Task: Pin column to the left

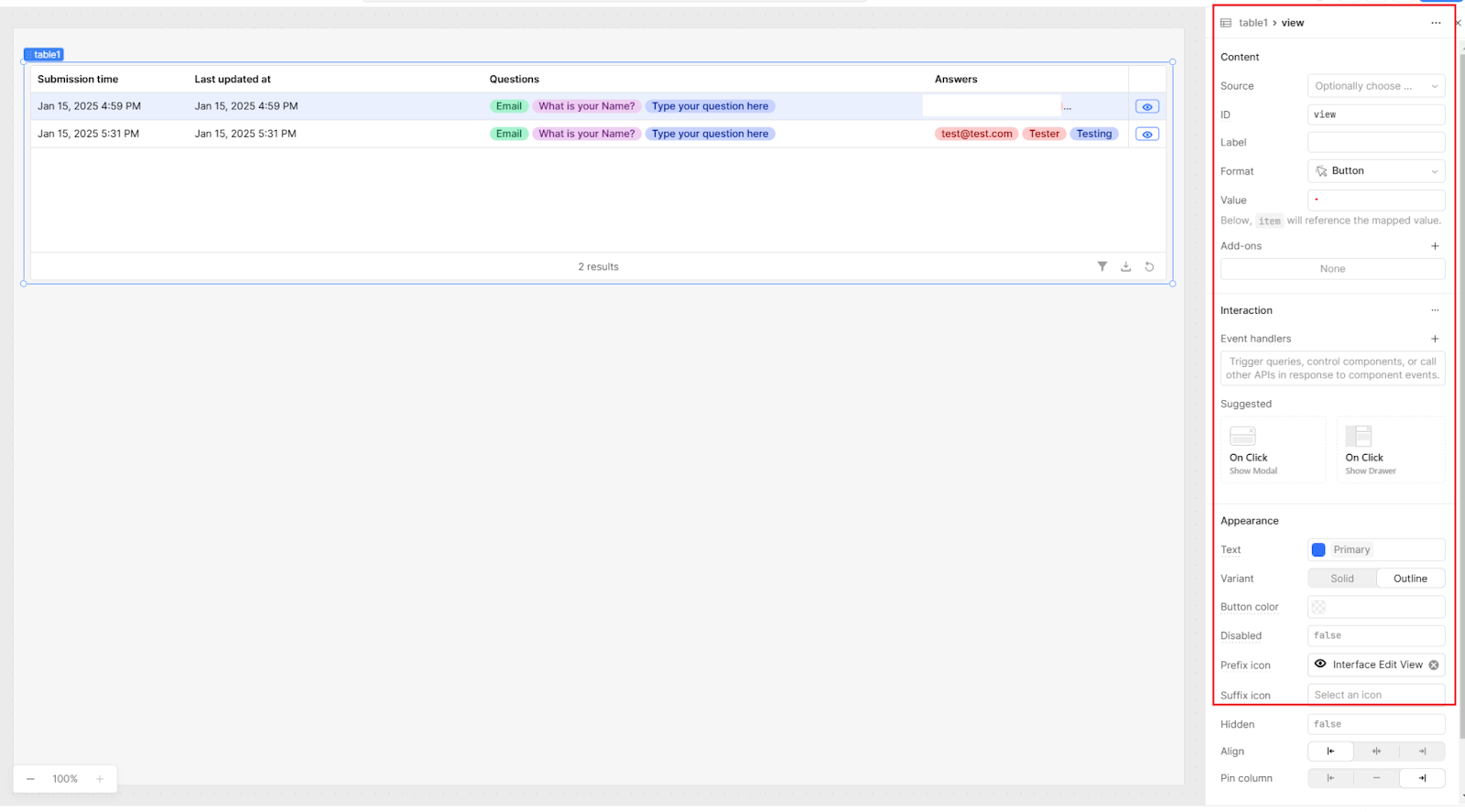Action: 1330,778
